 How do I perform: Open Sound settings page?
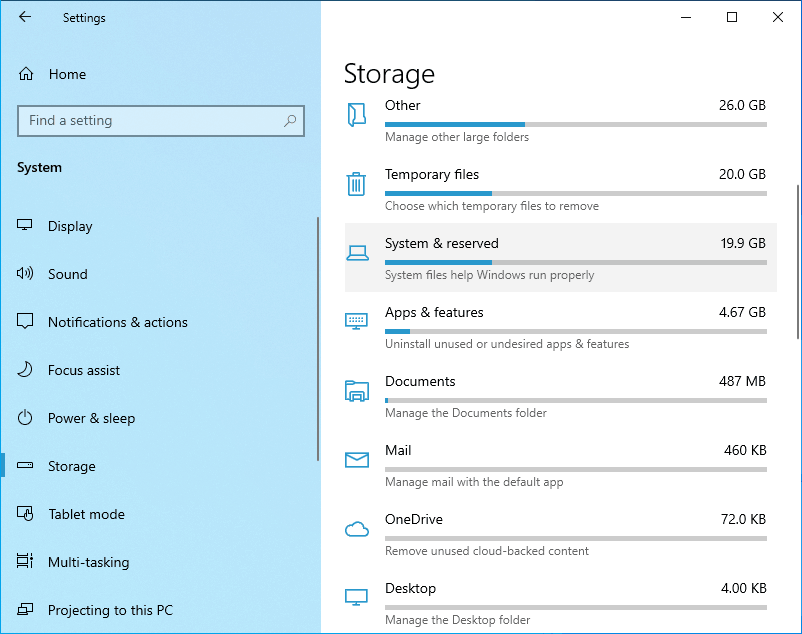pos(159,274)
